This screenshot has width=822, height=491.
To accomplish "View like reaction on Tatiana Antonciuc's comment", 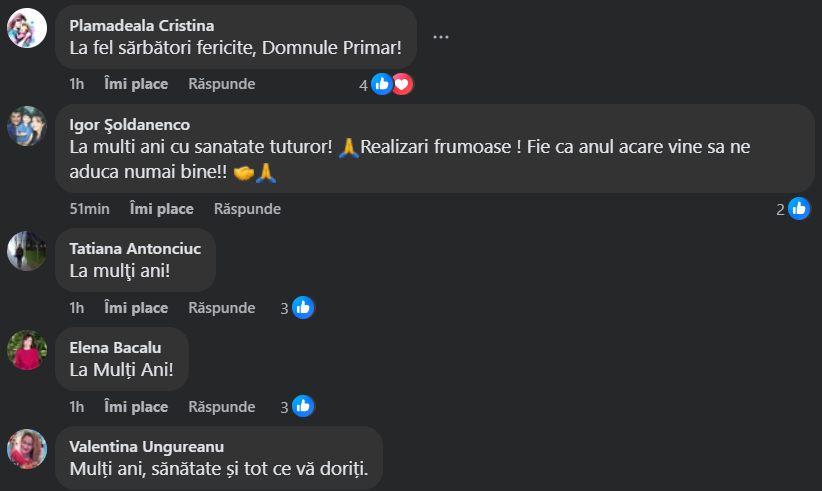I will tap(303, 308).
